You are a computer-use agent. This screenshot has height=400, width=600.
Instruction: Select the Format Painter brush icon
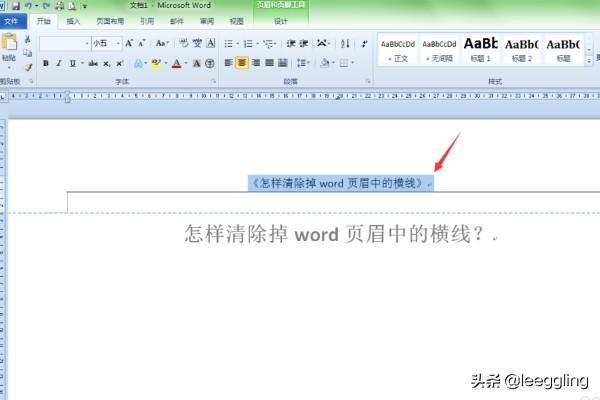pos(28,67)
